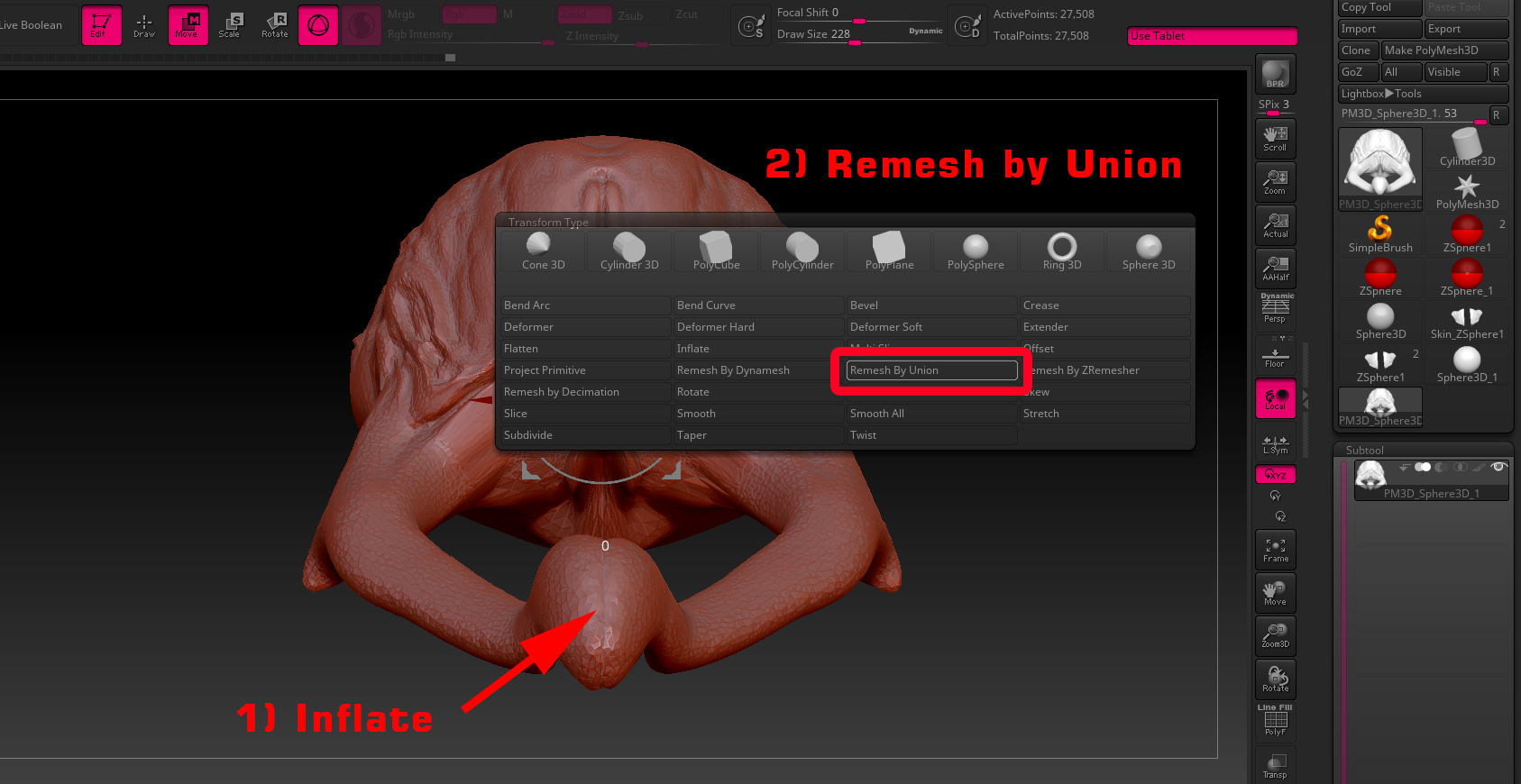Toggle L.Sym local symmetry
This screenshot has height=784, width=1521.
(1275, 443)
